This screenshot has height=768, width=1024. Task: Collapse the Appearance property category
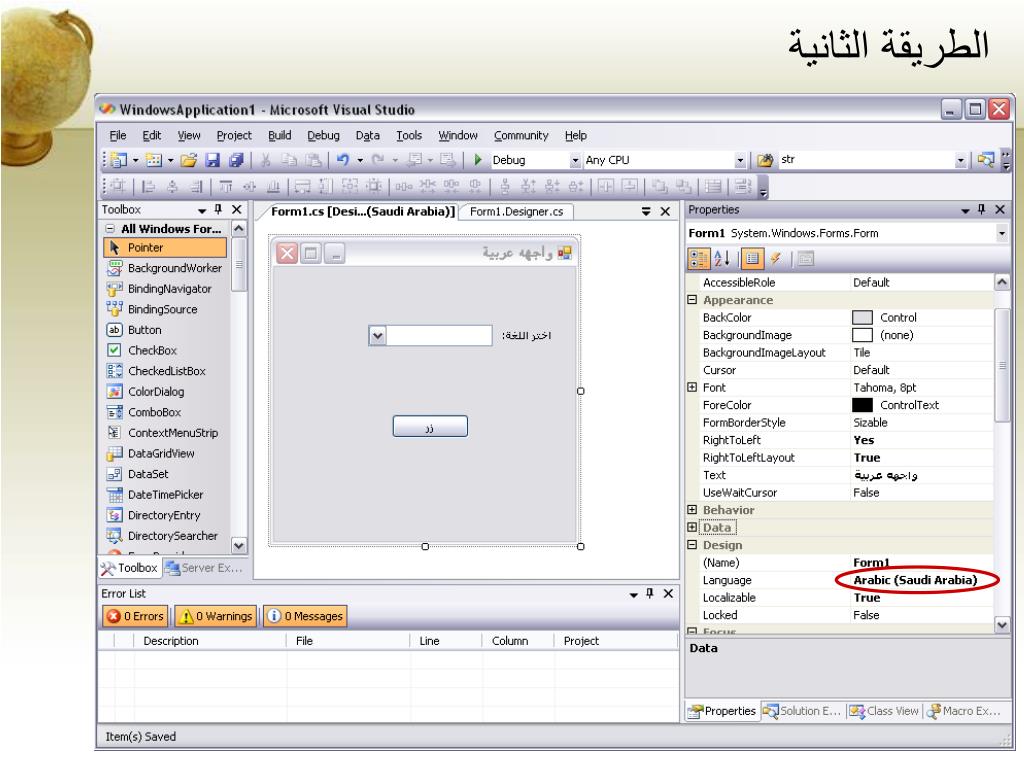click(x=692, y=300)
